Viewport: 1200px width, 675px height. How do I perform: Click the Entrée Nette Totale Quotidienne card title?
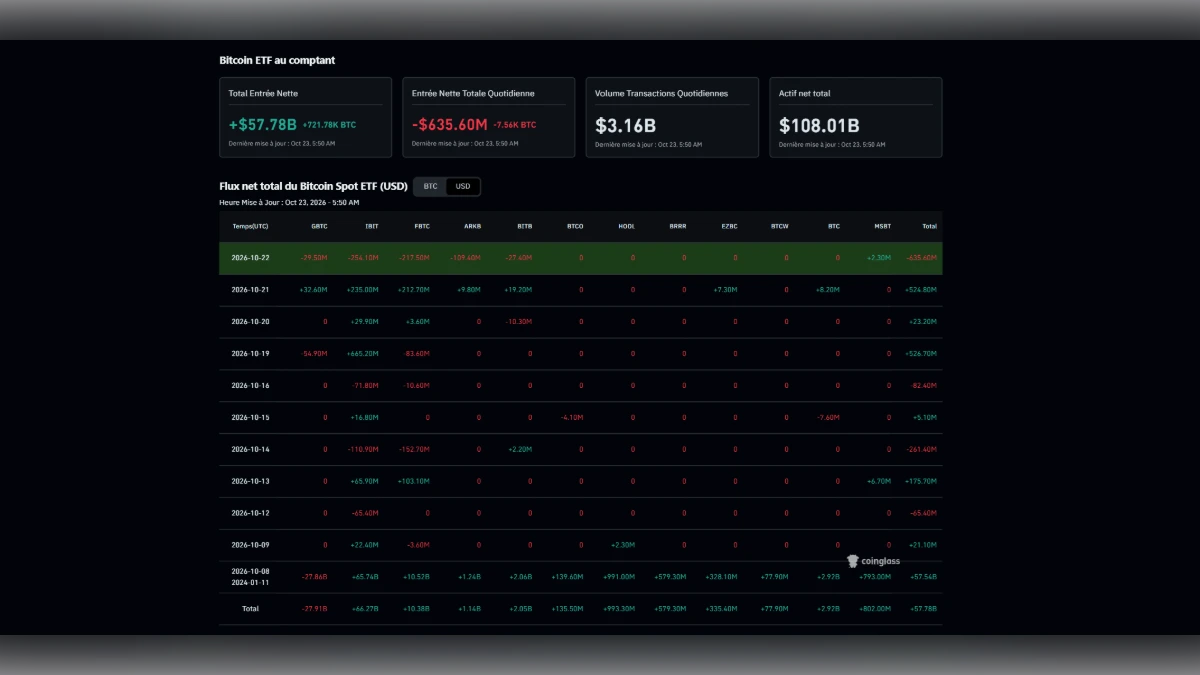point(473,94)
